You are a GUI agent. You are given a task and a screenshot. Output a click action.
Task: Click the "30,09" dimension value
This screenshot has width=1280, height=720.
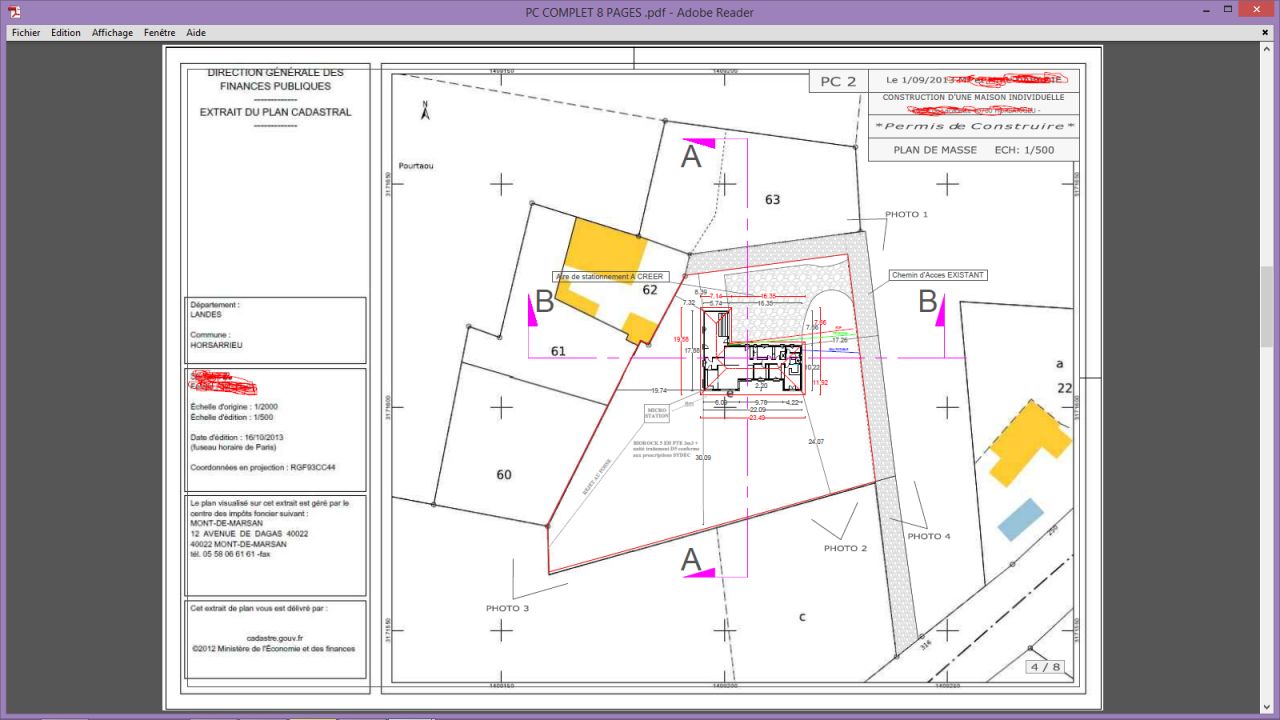[703, 457]
